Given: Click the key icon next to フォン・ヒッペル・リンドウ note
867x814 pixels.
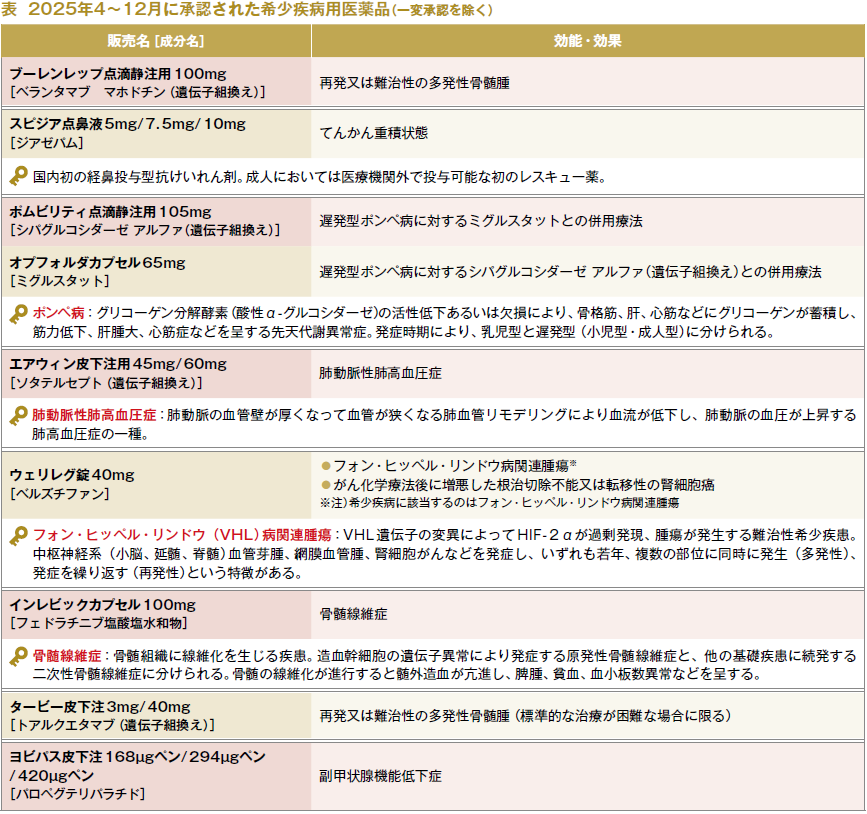Looking at the screenshot, I should [x=18, y=537].
